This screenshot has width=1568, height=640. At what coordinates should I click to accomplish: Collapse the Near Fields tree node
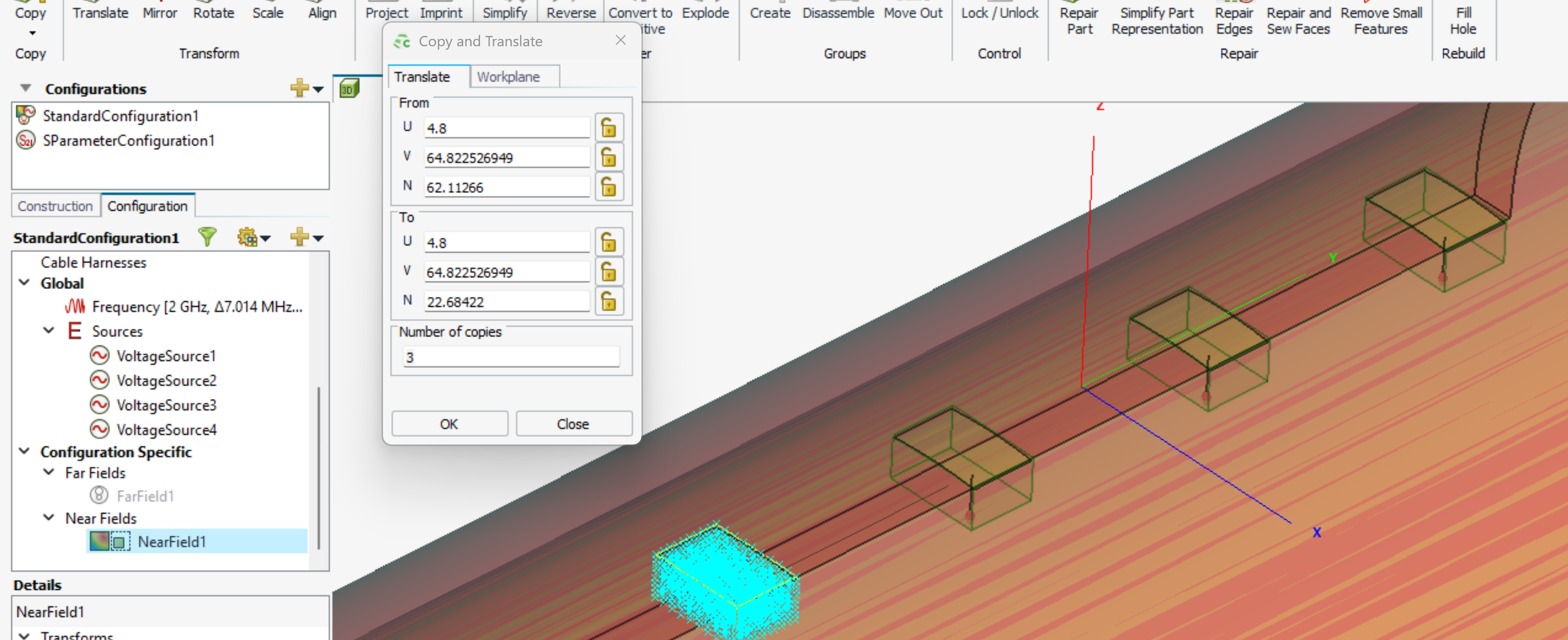tap(49, 517)
